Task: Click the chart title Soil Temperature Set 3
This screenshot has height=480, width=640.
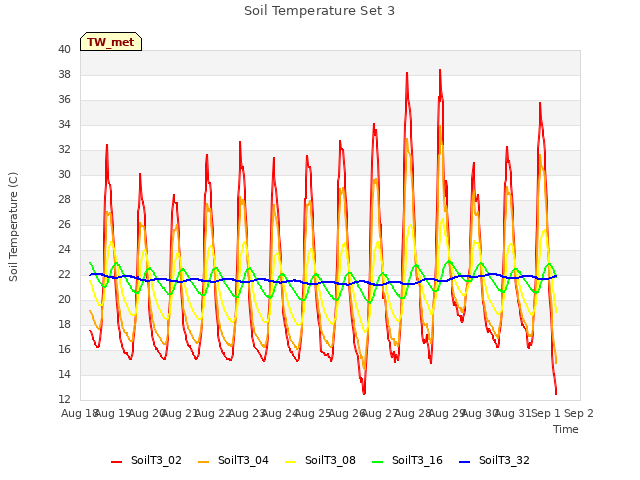Action: coord(320,11)
